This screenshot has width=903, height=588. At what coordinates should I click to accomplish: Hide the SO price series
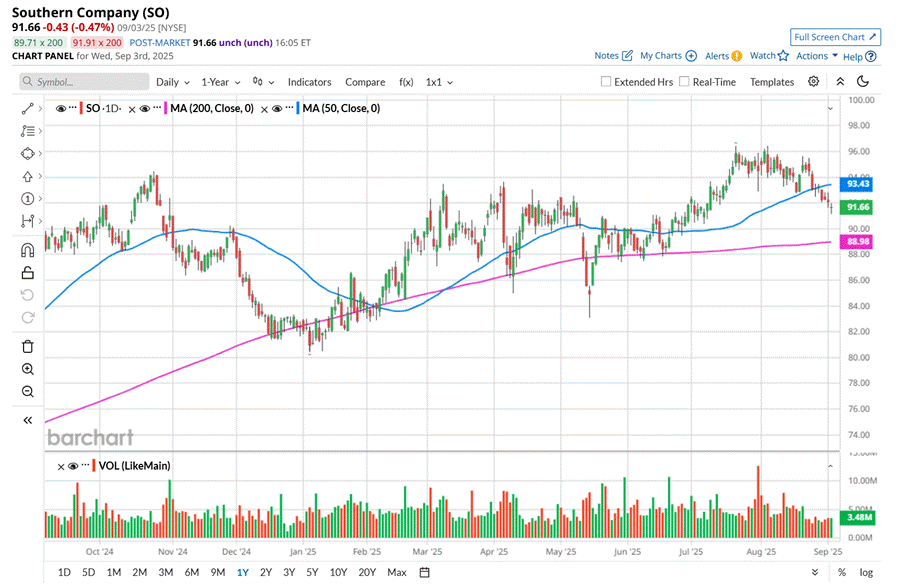click(60, 108)
